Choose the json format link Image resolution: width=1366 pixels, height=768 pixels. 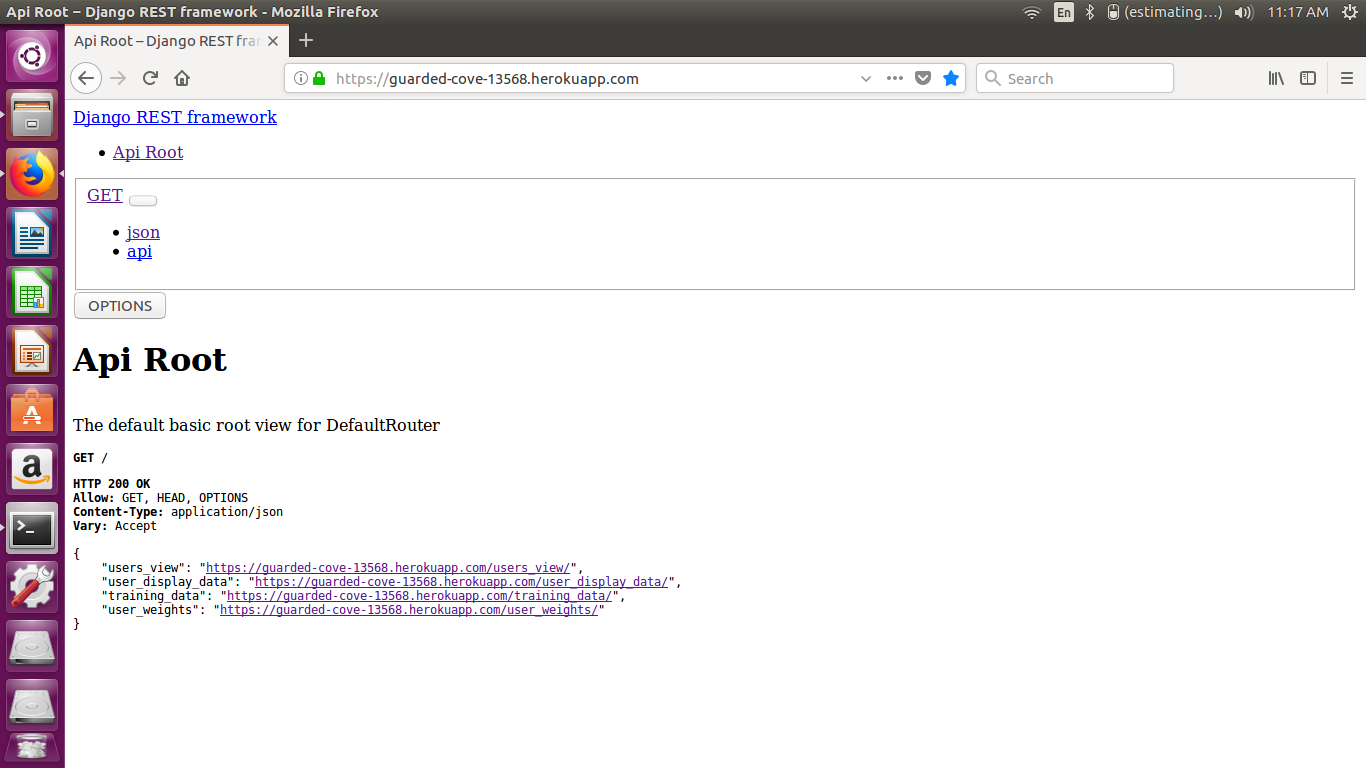tap(143, 232)
